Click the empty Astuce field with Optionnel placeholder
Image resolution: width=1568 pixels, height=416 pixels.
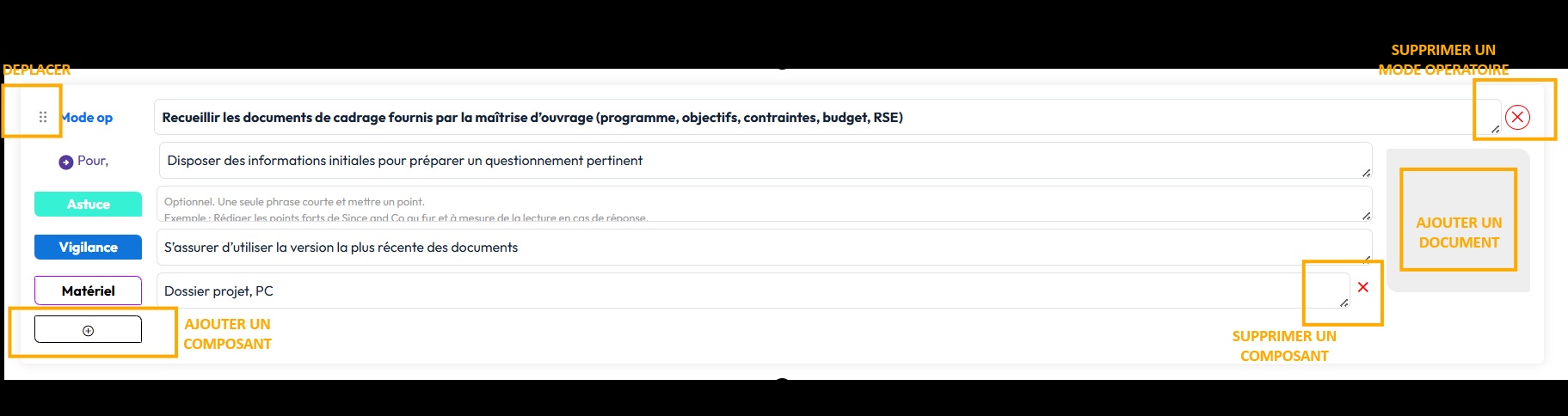pos(764,204)
